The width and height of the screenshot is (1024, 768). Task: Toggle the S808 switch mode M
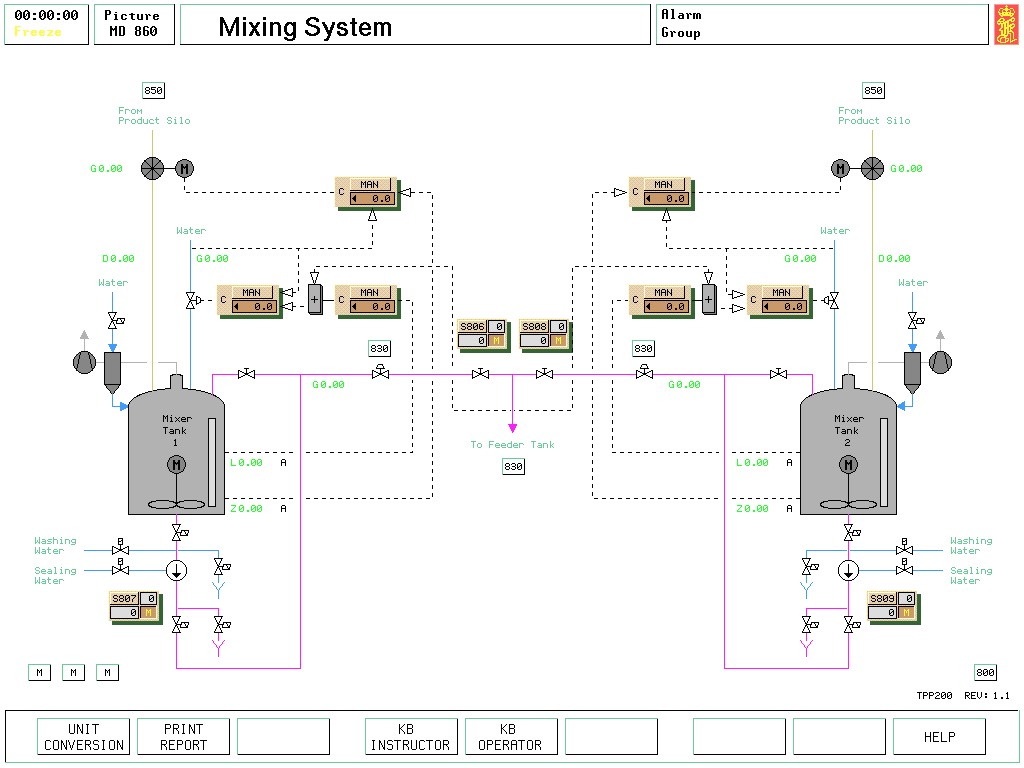tap(558, 341)
